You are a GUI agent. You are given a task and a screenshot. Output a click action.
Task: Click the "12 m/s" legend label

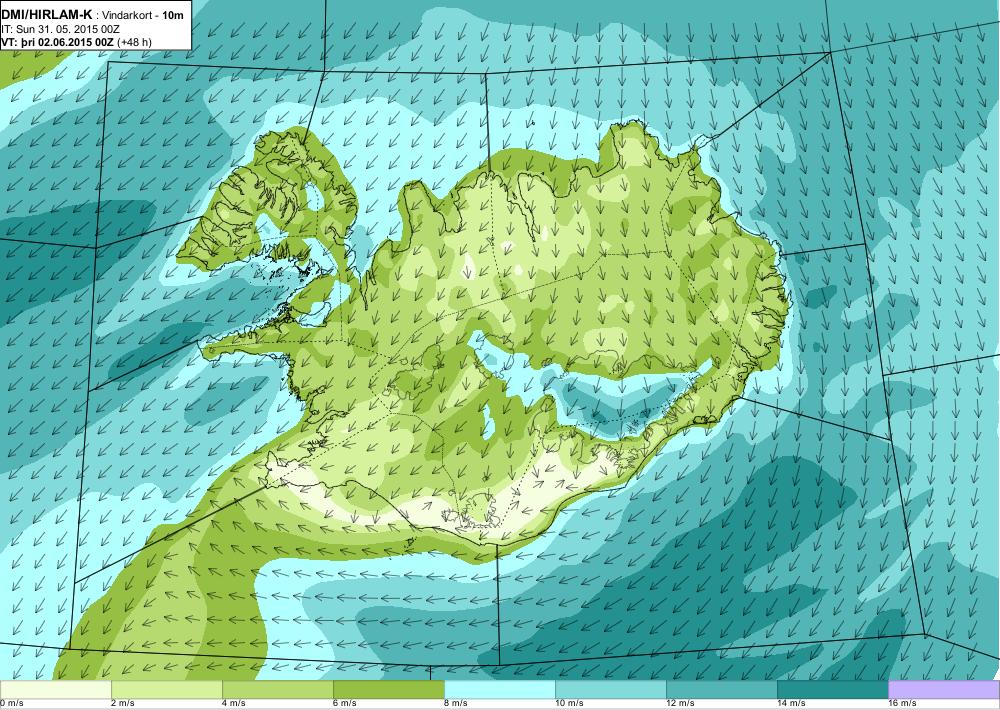680,704
